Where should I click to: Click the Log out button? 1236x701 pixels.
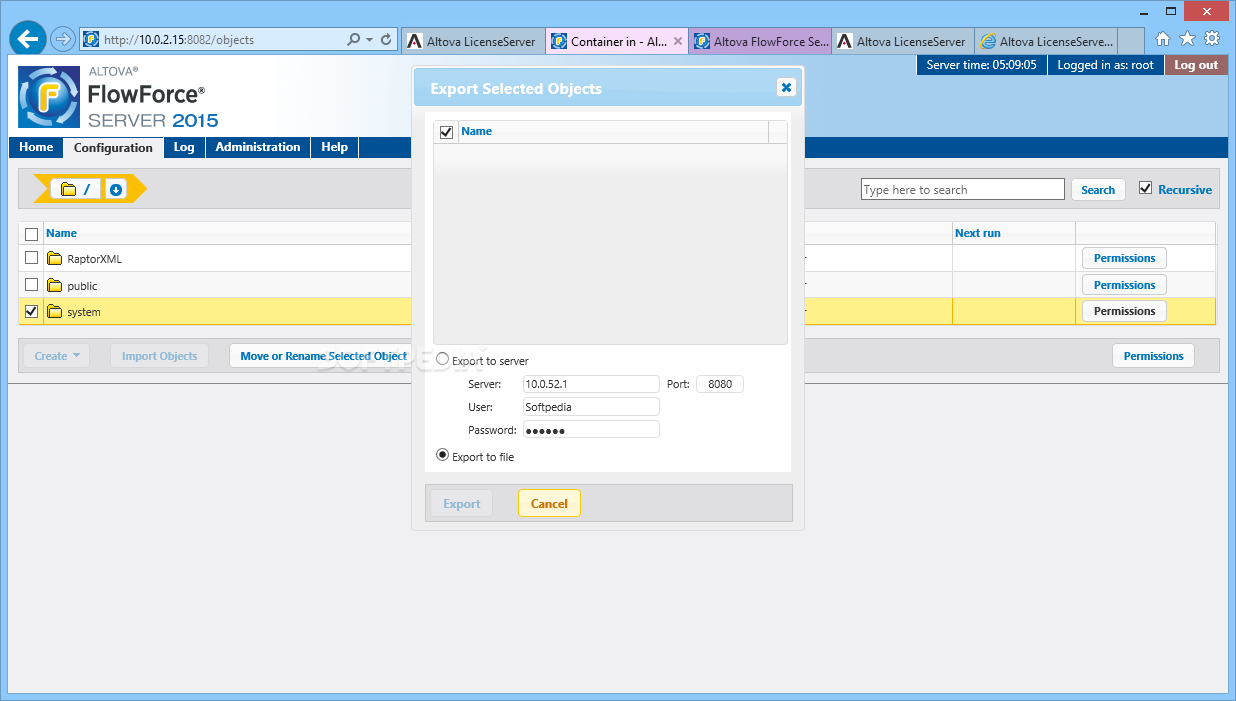pyautogui.click(x=1196, y=65)
